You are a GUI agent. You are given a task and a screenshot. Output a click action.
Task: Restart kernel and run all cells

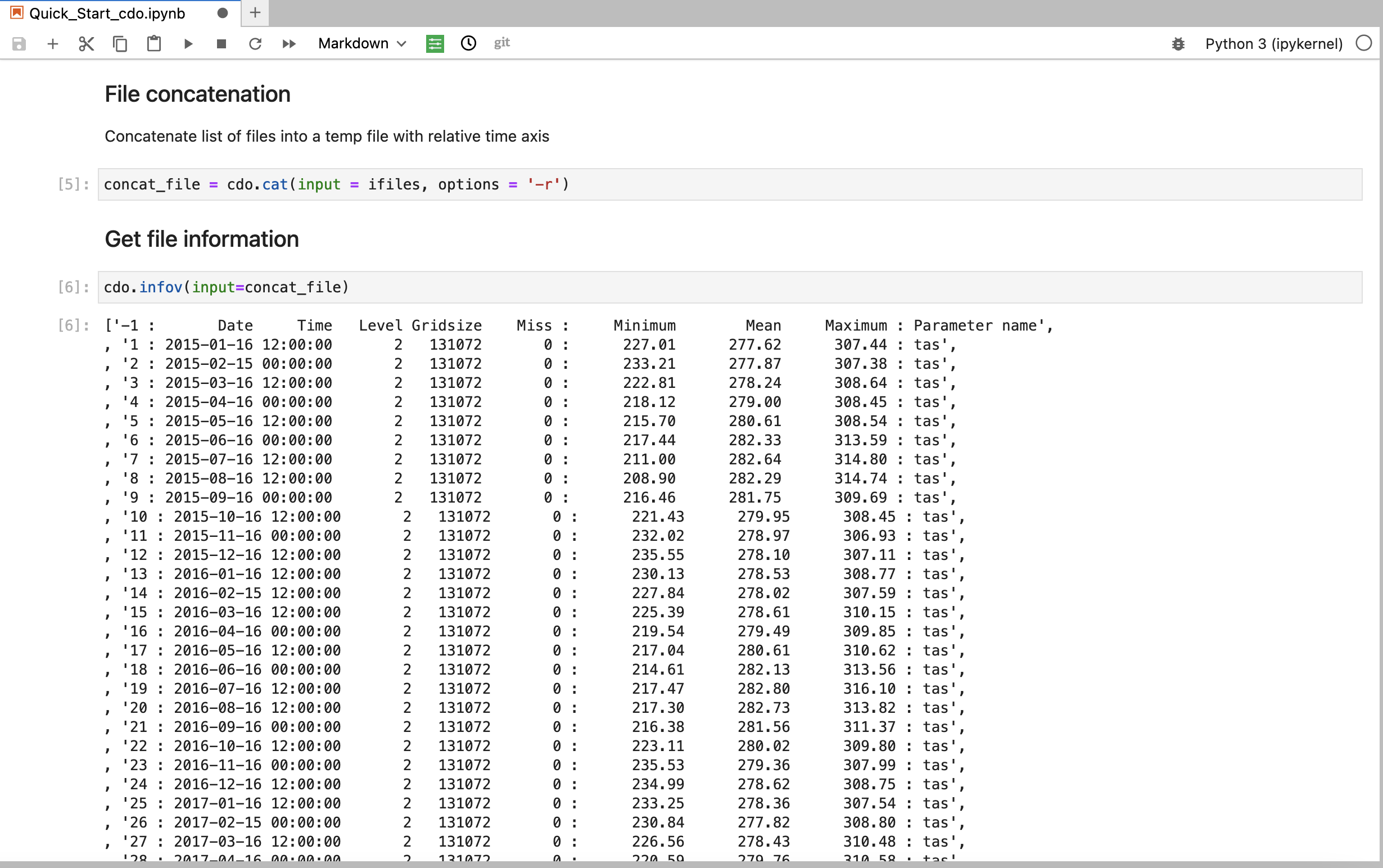(x=289, y=44)
